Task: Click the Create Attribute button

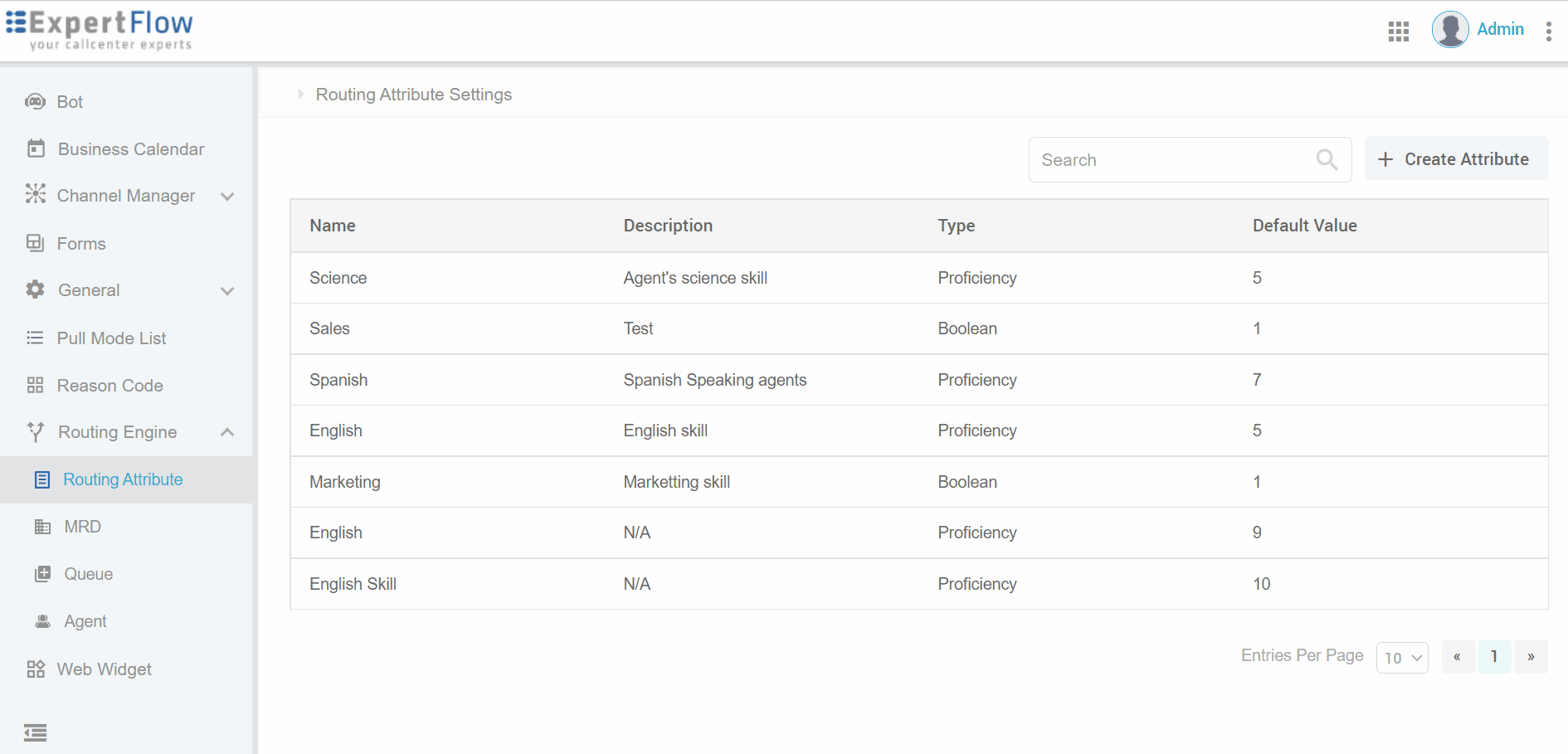Action: pos(1455,158)
